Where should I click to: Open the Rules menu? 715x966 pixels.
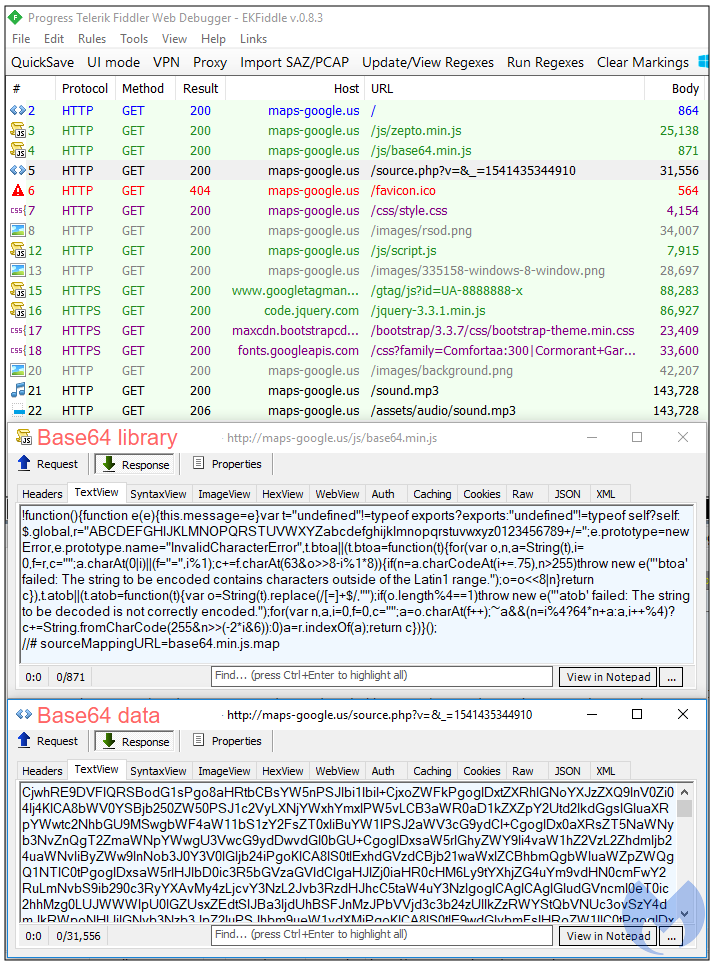coord(92,39)
